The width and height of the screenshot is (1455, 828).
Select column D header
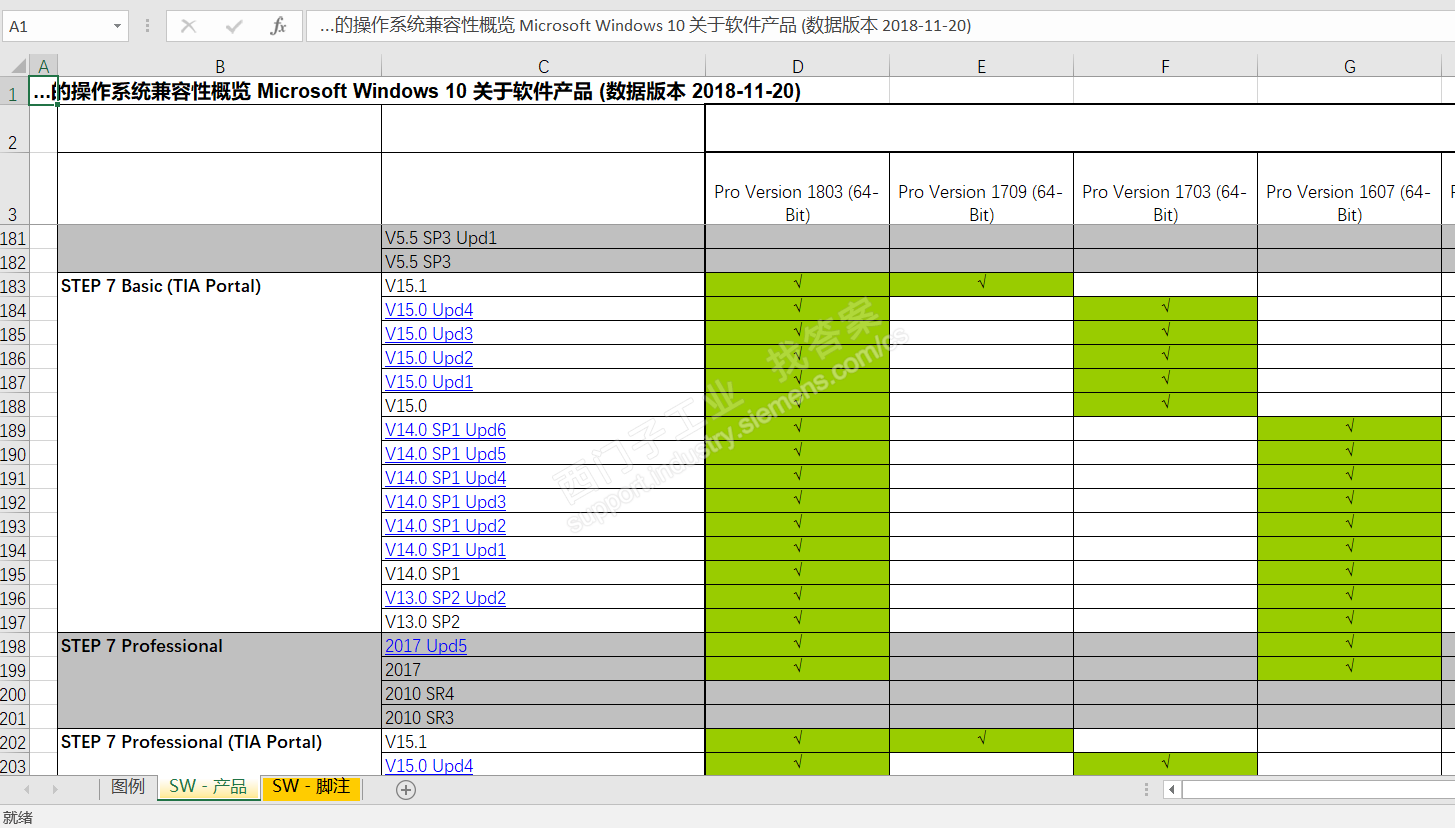[x=797, y=66]
